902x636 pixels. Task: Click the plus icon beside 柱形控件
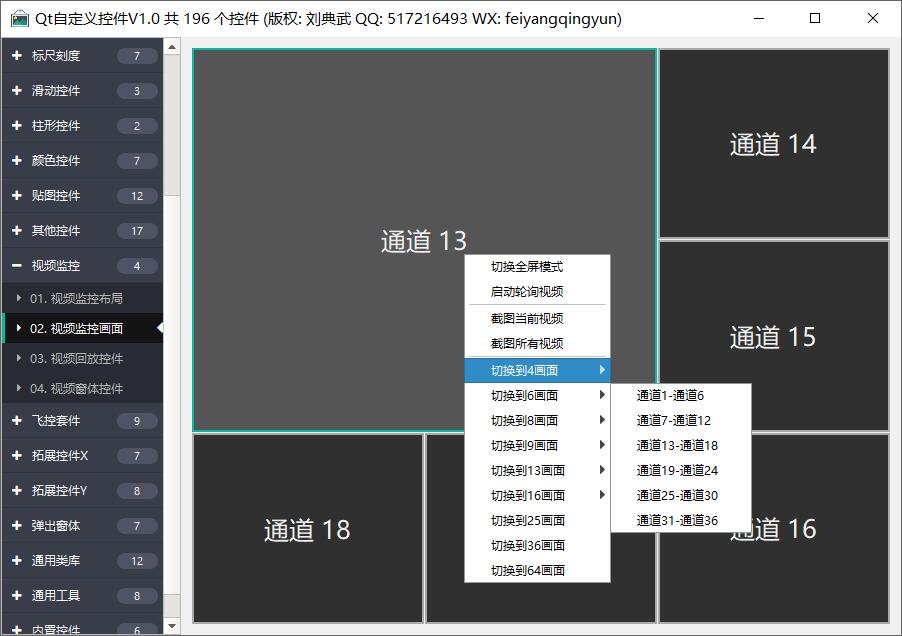[x=17, y=126]
